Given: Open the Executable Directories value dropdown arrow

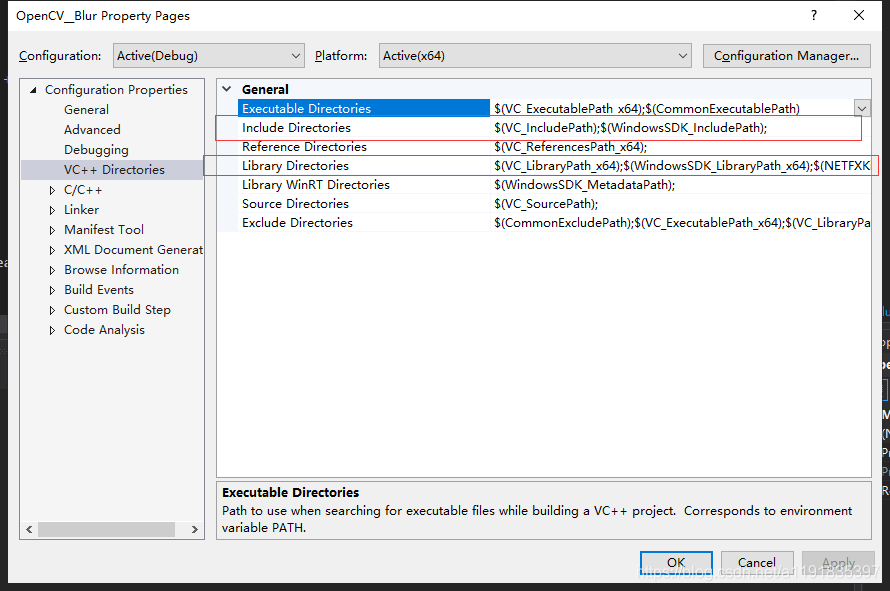Looking at the screenshot, I should pyautogui.click(x=862, y=108).
